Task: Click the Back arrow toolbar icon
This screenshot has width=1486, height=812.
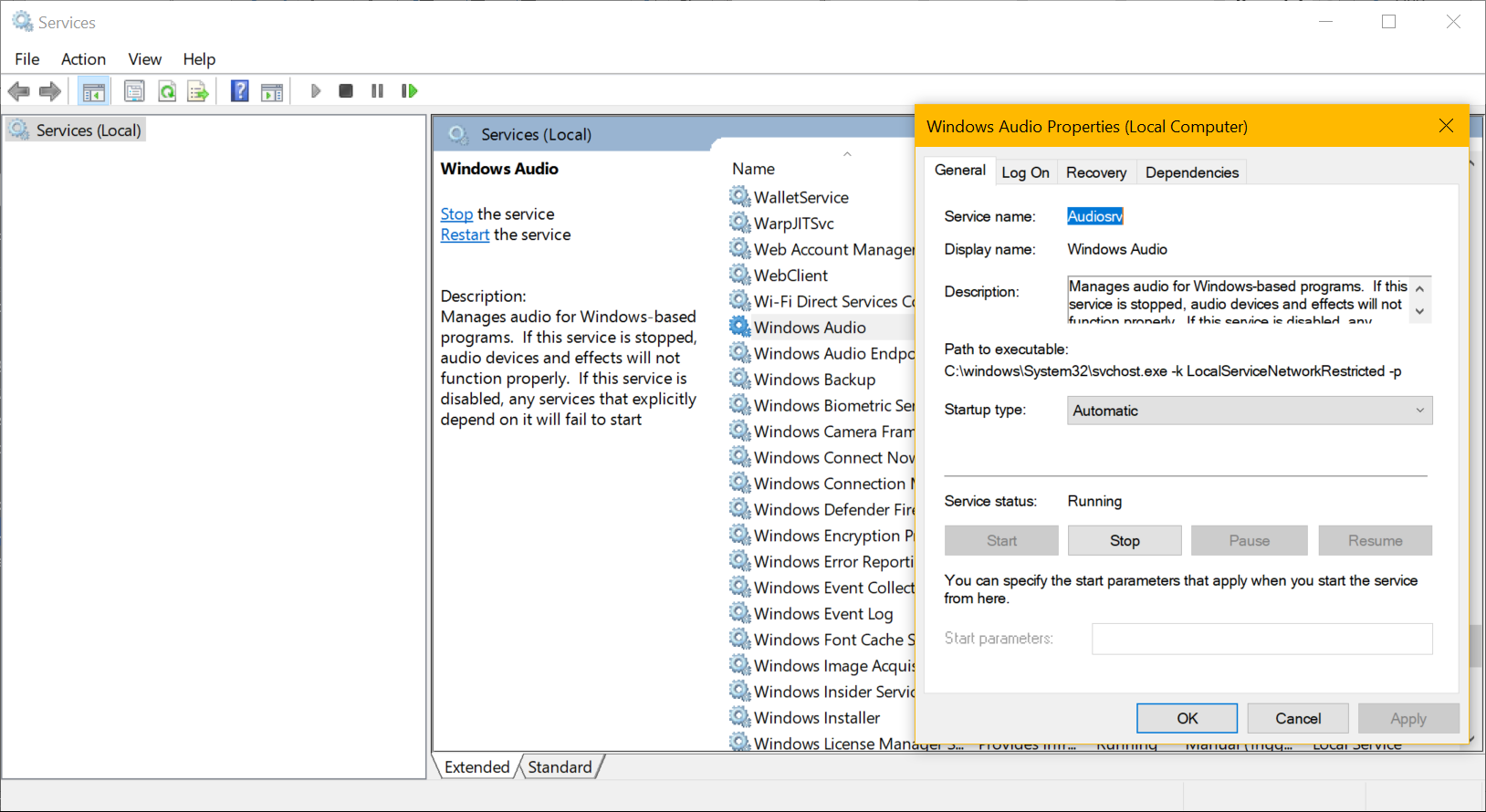Action: click(19, 91)
